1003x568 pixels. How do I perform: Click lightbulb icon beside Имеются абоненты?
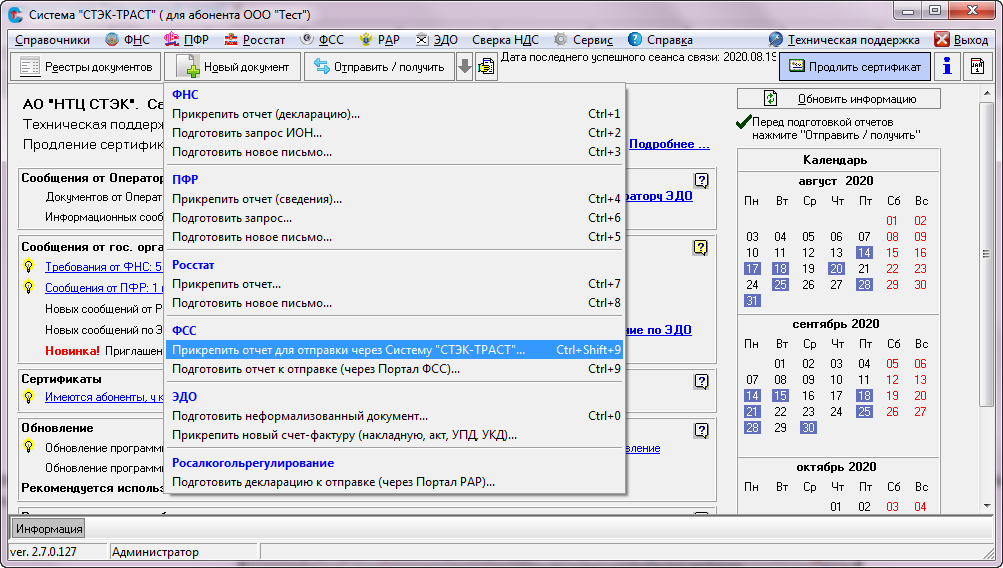click(28, 397)
